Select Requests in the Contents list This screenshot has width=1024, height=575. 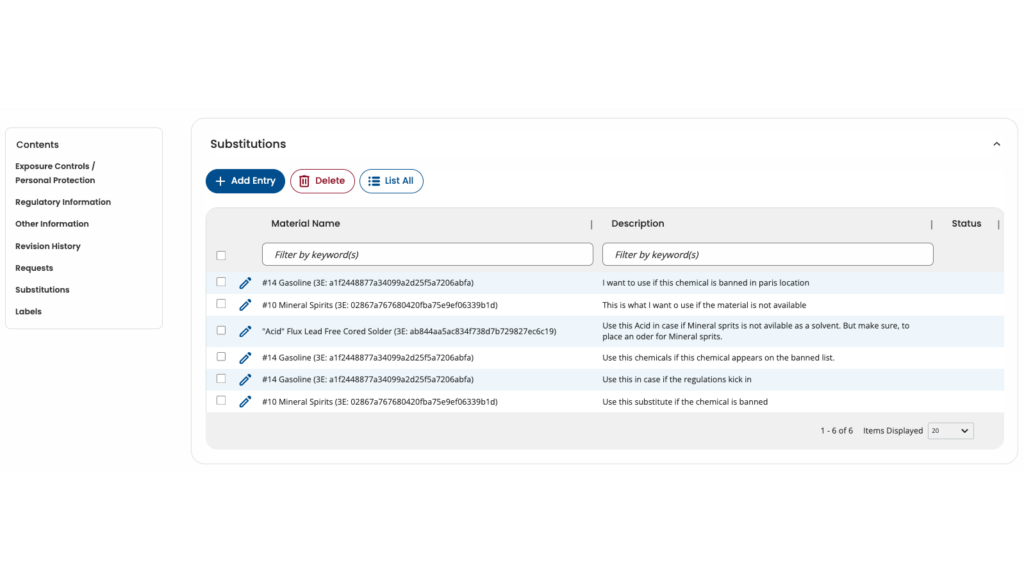pyautogui.click(x=34, y=268)
